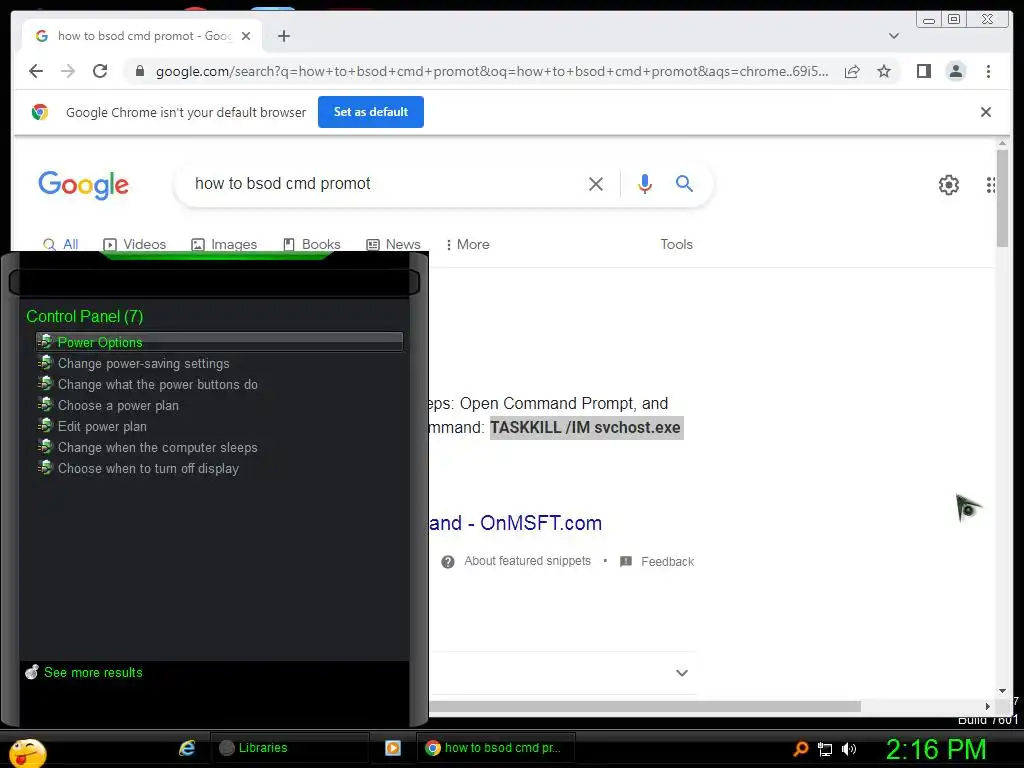1024x768 pixels.
Task: Dismiss the default browser notification bar
Action: 985,112
